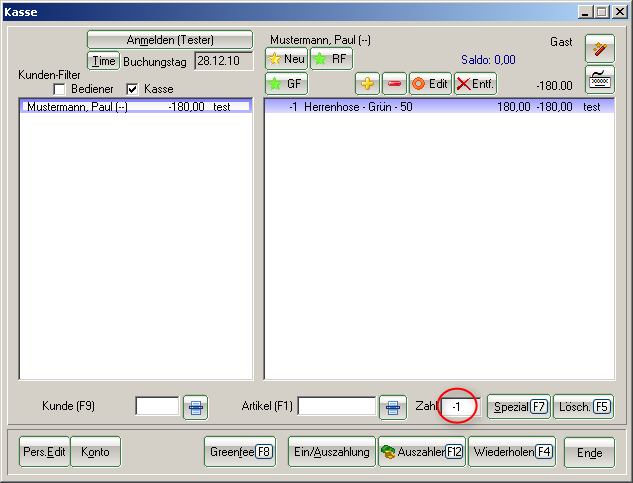Open the on-screen keyboard icon button
Image resolution: width=633 pixels, height=483 pixels.
pos(600,80)
